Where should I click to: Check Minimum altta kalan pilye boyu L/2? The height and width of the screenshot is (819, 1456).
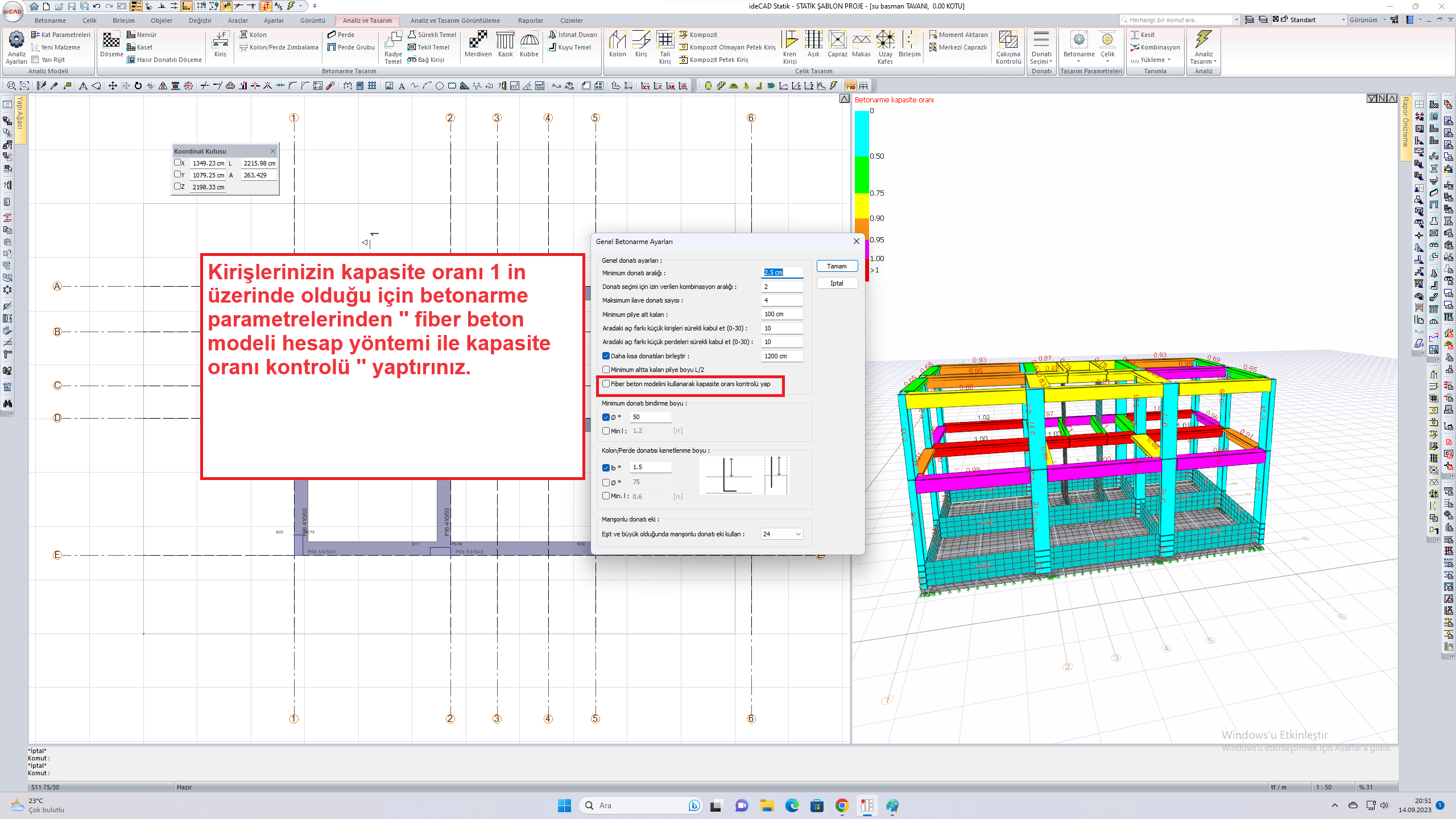pyautogui.click(x=606, y=370)
